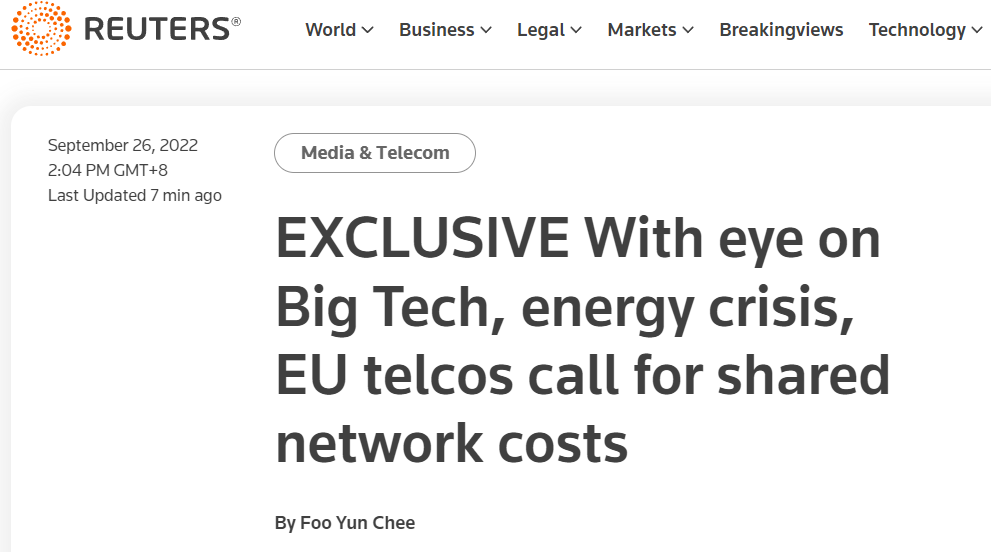The image size is (991, 552).
Task: Click the Last Updated timestamp text
Action: 135,195
